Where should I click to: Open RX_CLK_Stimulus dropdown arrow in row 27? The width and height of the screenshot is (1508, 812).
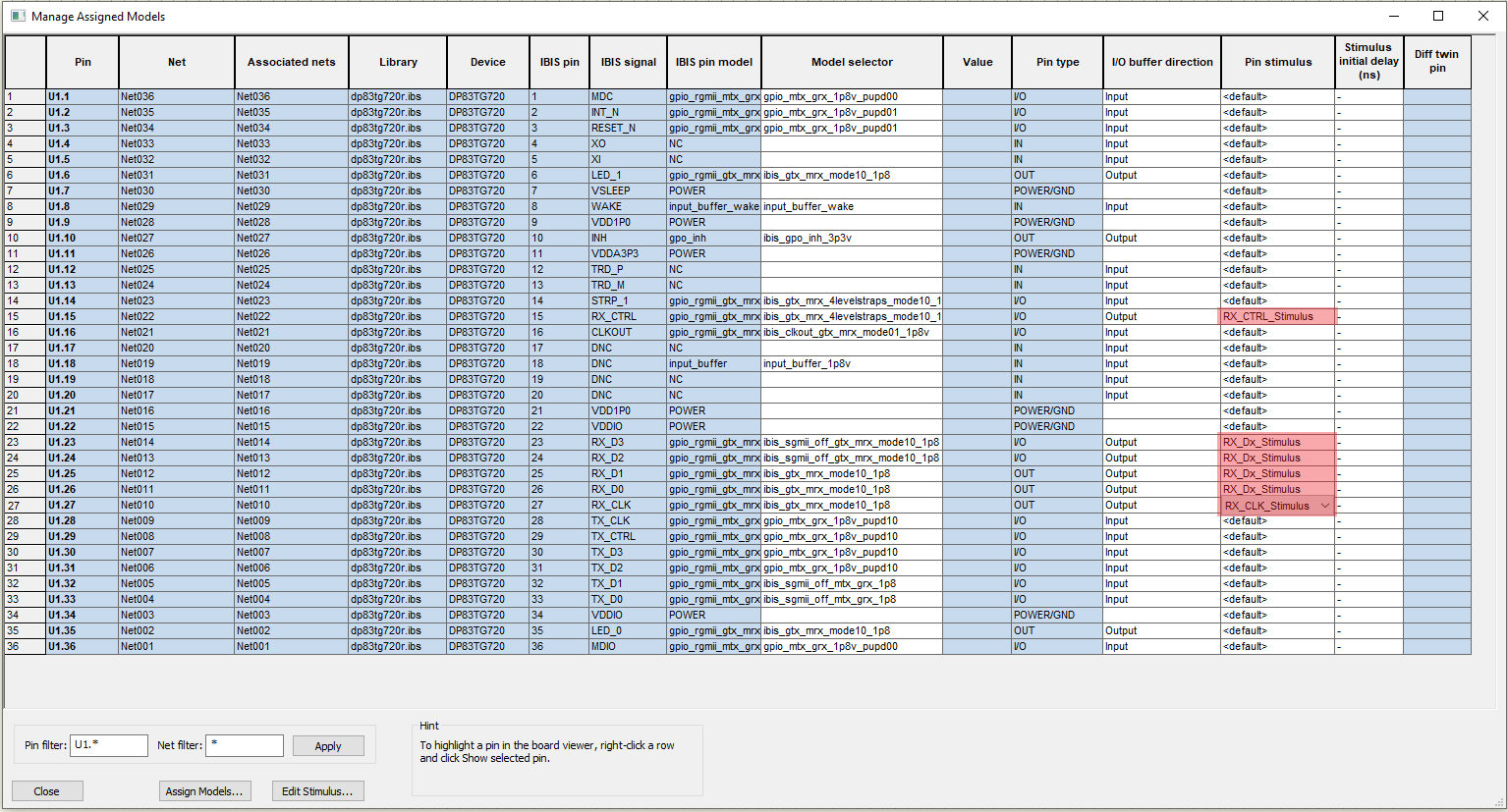tap(1324, 506)
